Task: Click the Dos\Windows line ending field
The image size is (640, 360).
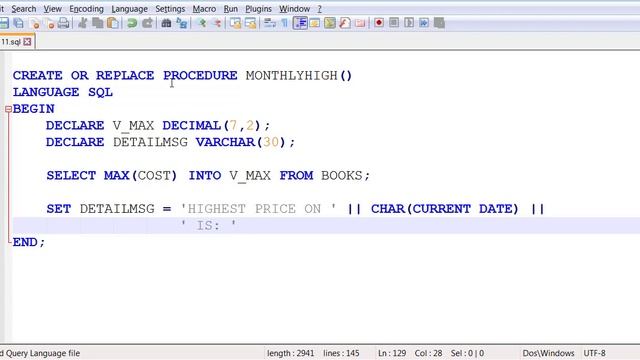Action: (548, 353)
